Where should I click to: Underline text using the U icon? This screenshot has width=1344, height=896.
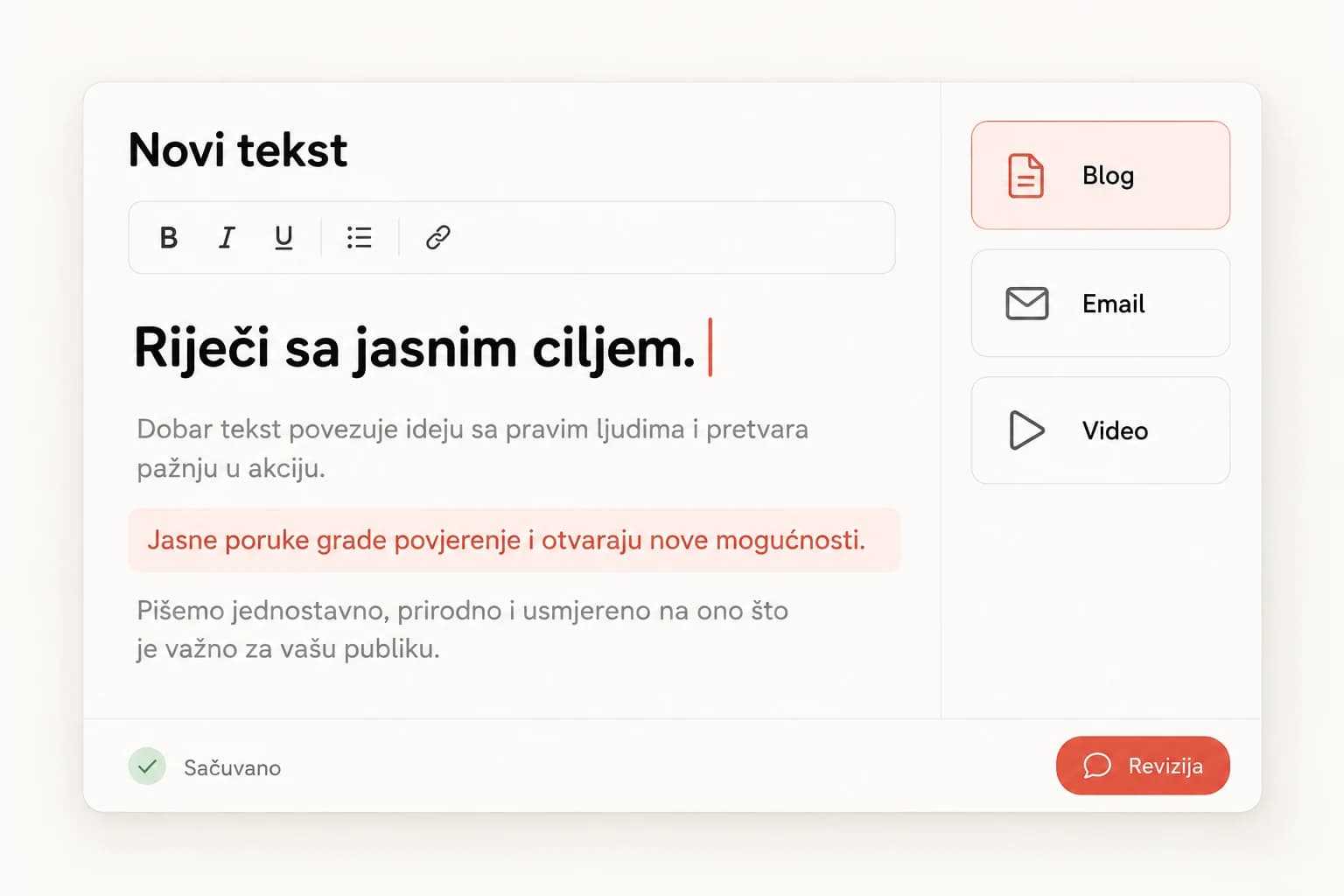click(x=283, y=237)
